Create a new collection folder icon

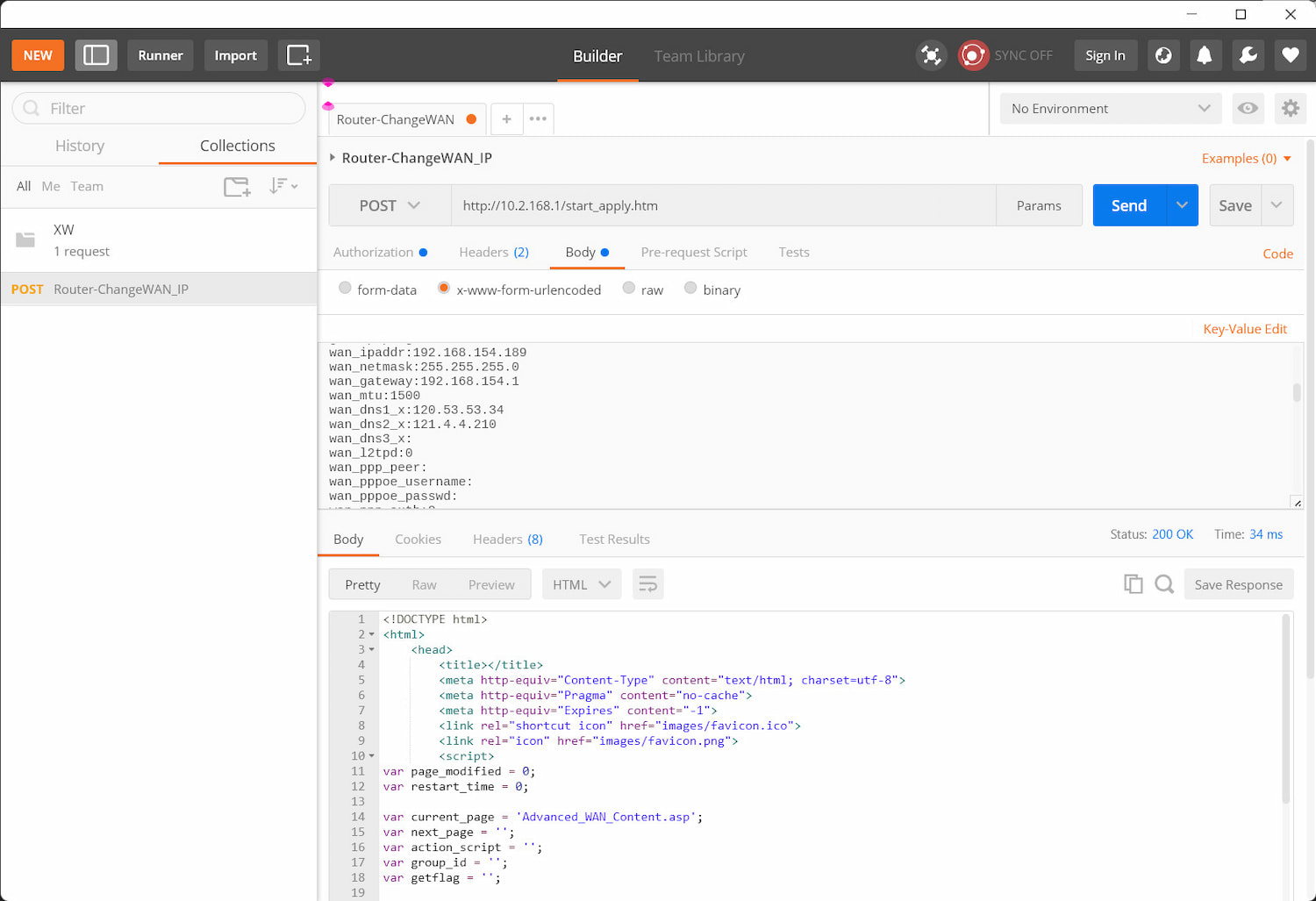[x=237, y=186]
